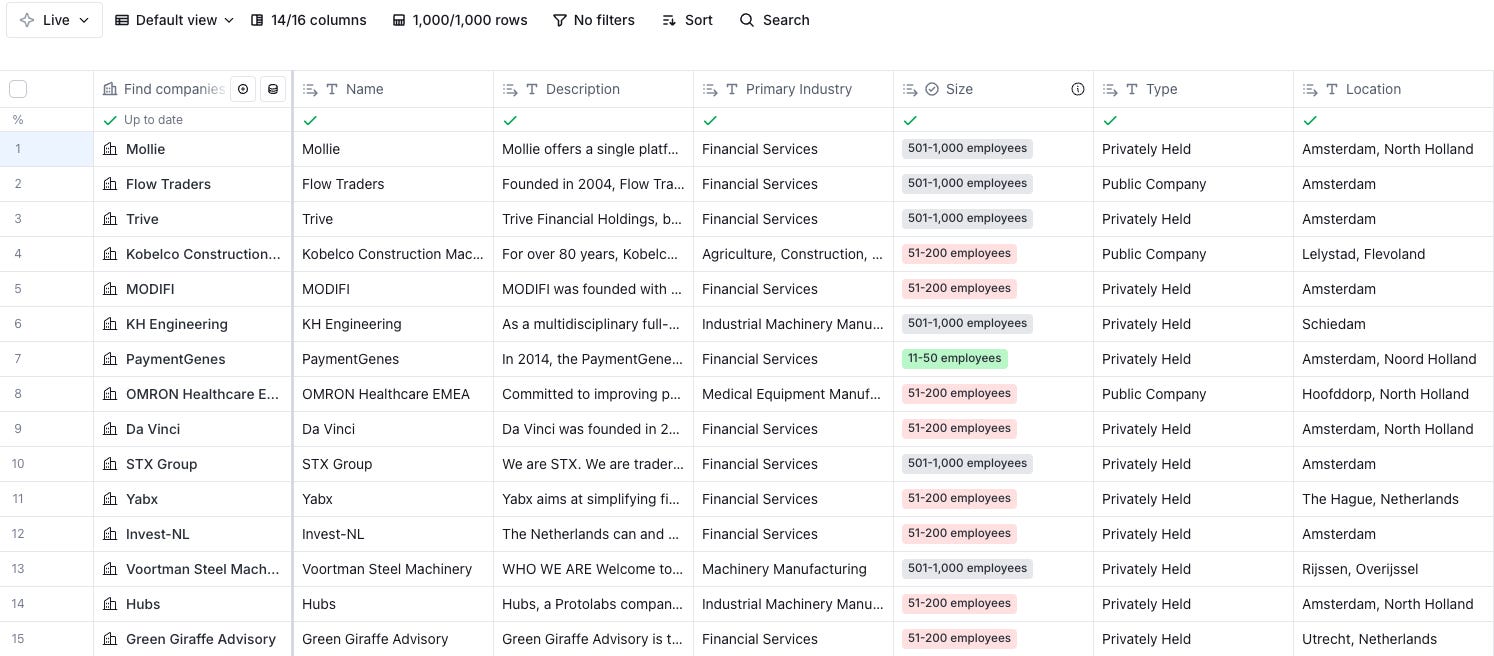Click the company icon beside Hubs

click(110, 604)
